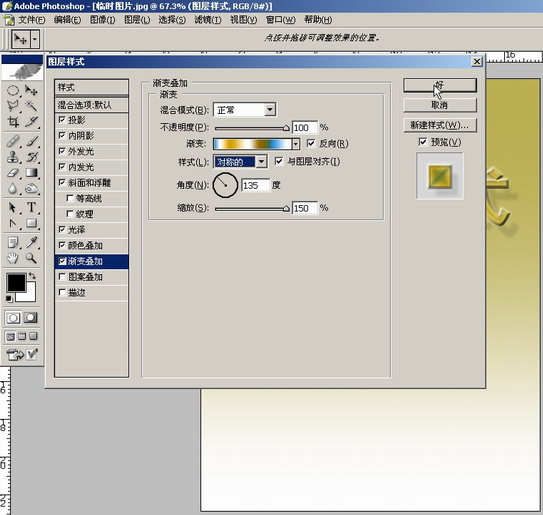
Task: Toggle the 斜面和浮雕 bevel checkbox
Action: click(x=62, y=182)
